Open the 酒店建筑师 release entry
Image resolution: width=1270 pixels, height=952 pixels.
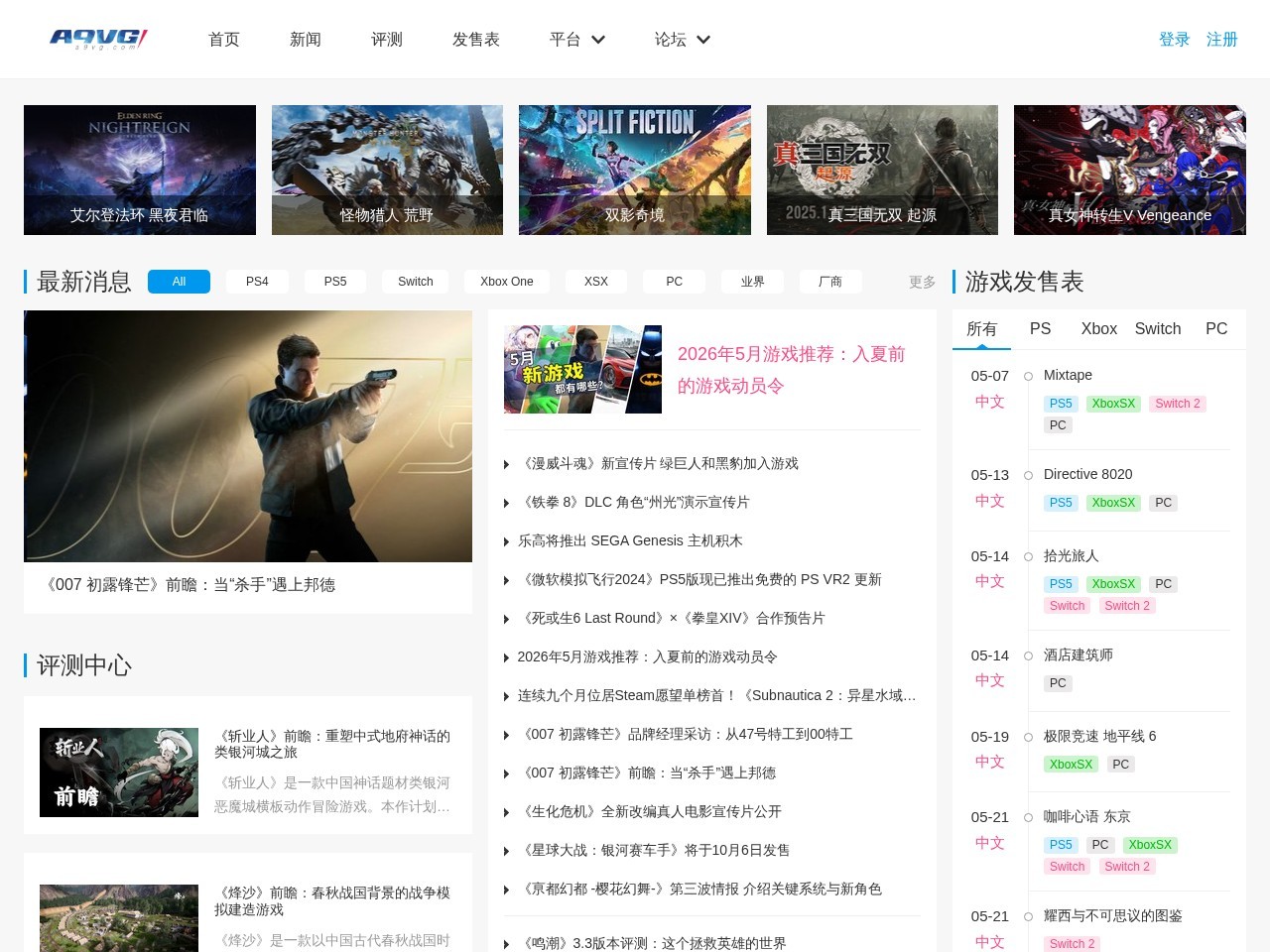point(1079,655)
